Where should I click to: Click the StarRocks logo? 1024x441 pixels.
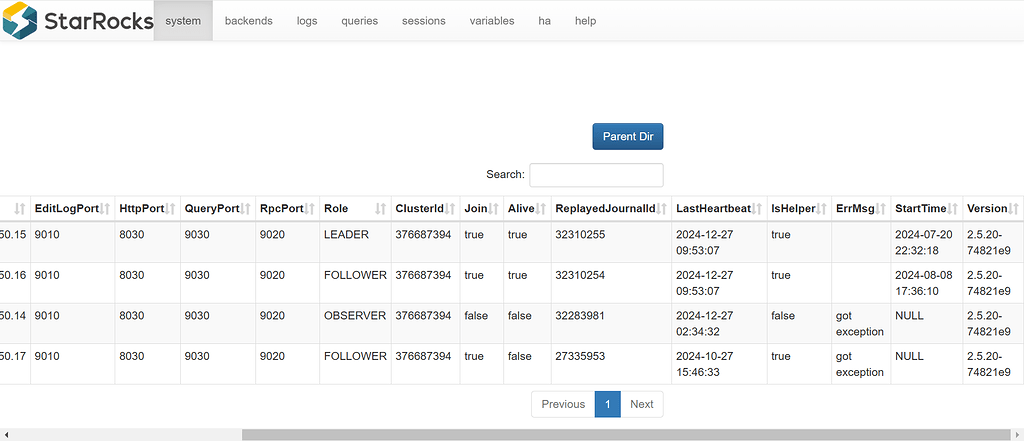78,20
